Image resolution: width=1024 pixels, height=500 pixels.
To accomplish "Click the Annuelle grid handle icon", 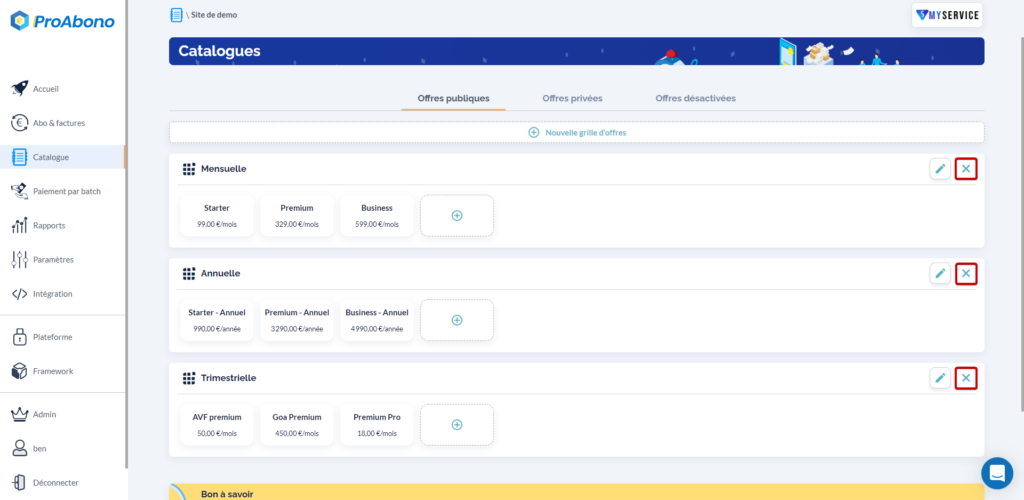I will pos(189,273).
